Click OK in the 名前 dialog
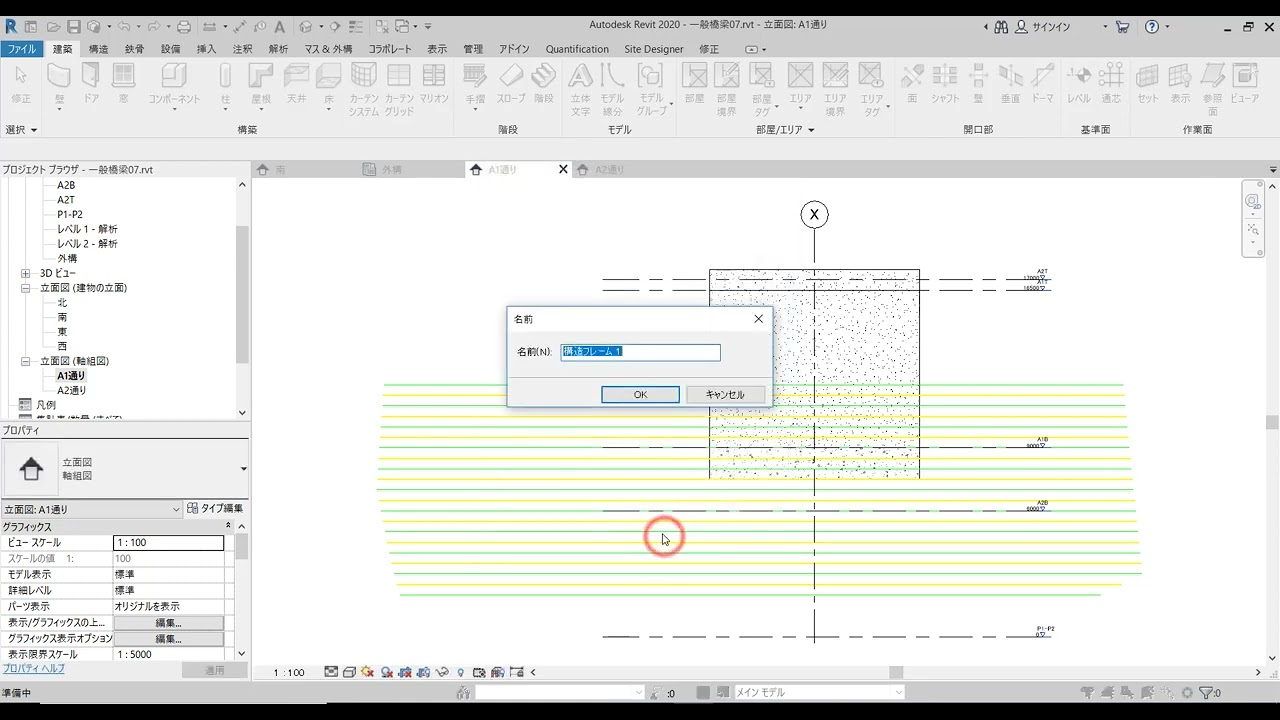The image size is (1280, 720). [640, 395]
